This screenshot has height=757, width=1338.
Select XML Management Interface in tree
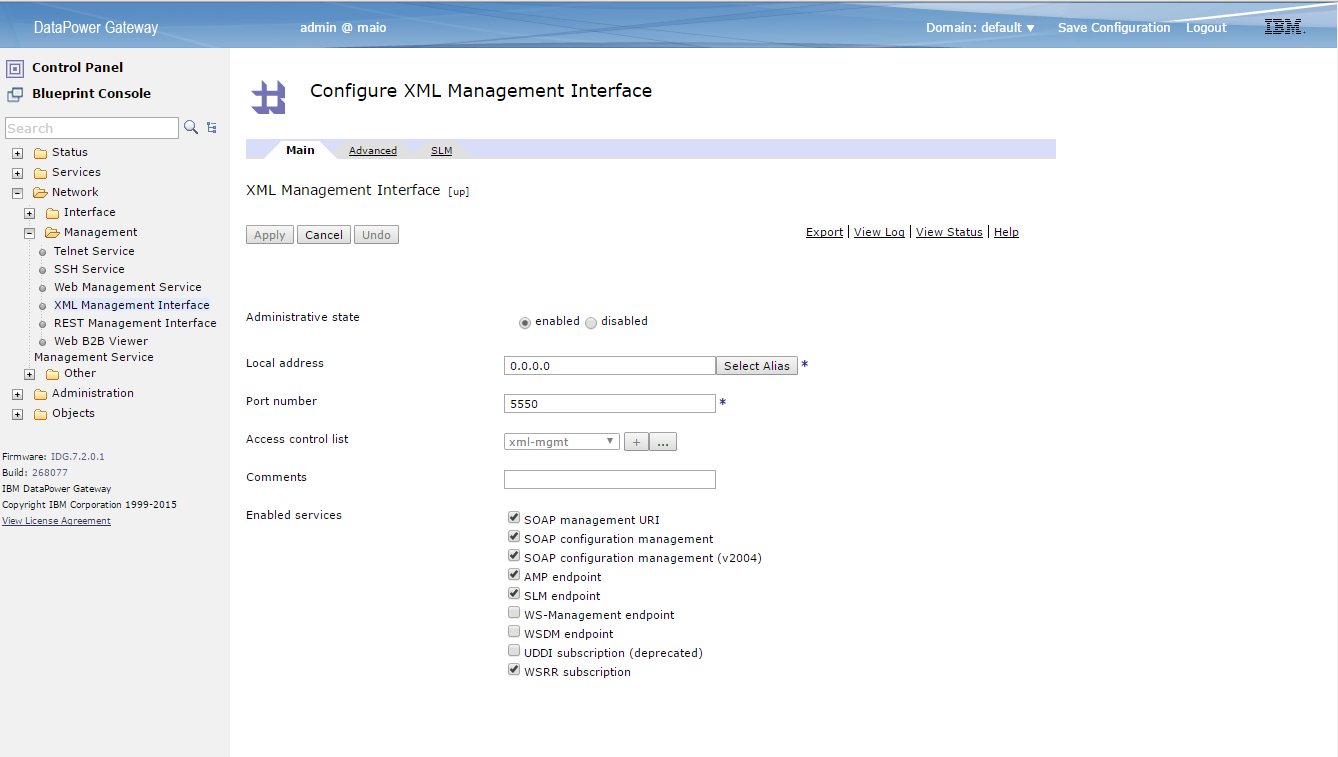[132, 305]
